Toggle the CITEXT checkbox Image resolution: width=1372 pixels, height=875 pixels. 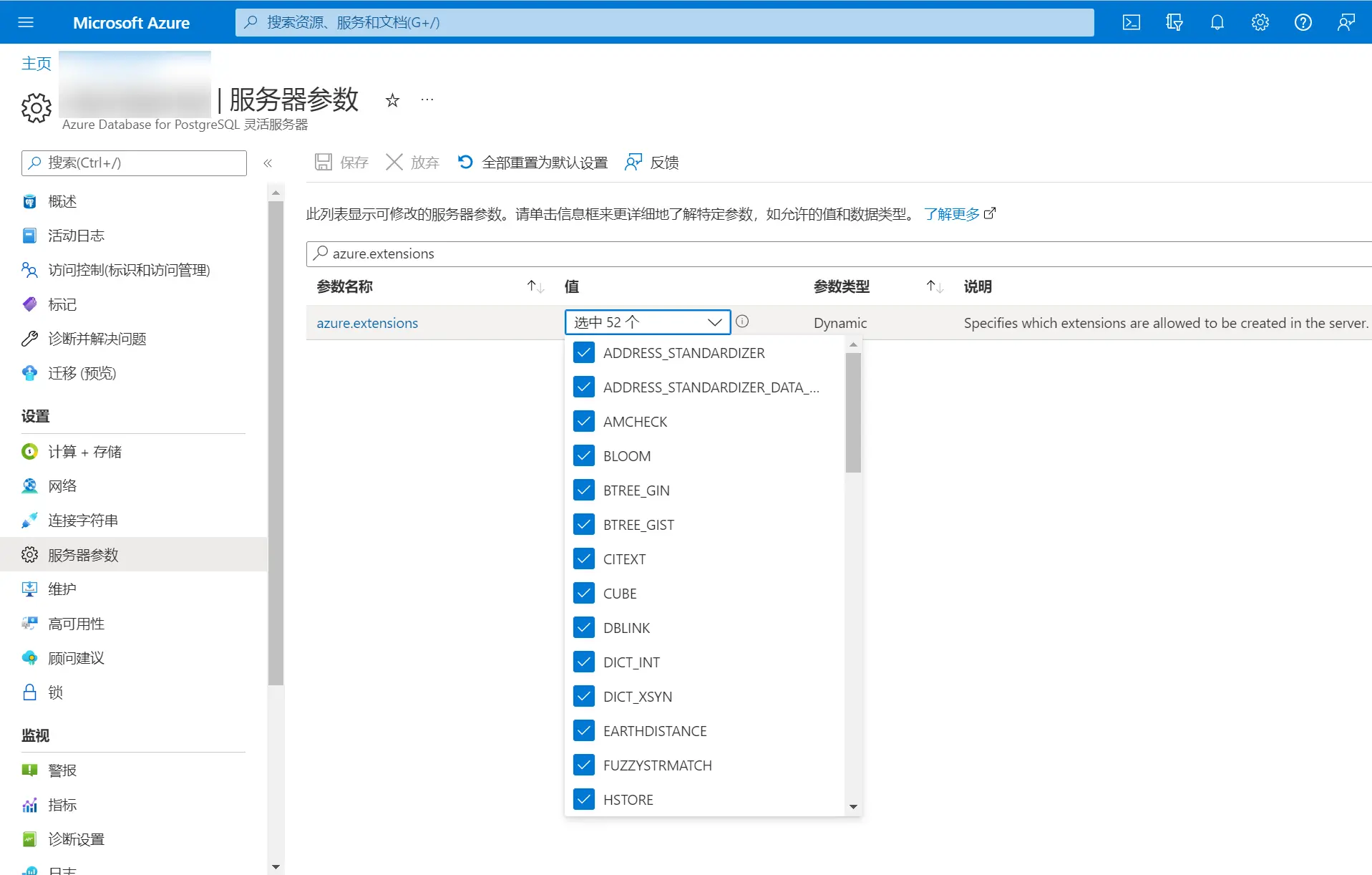584,559
